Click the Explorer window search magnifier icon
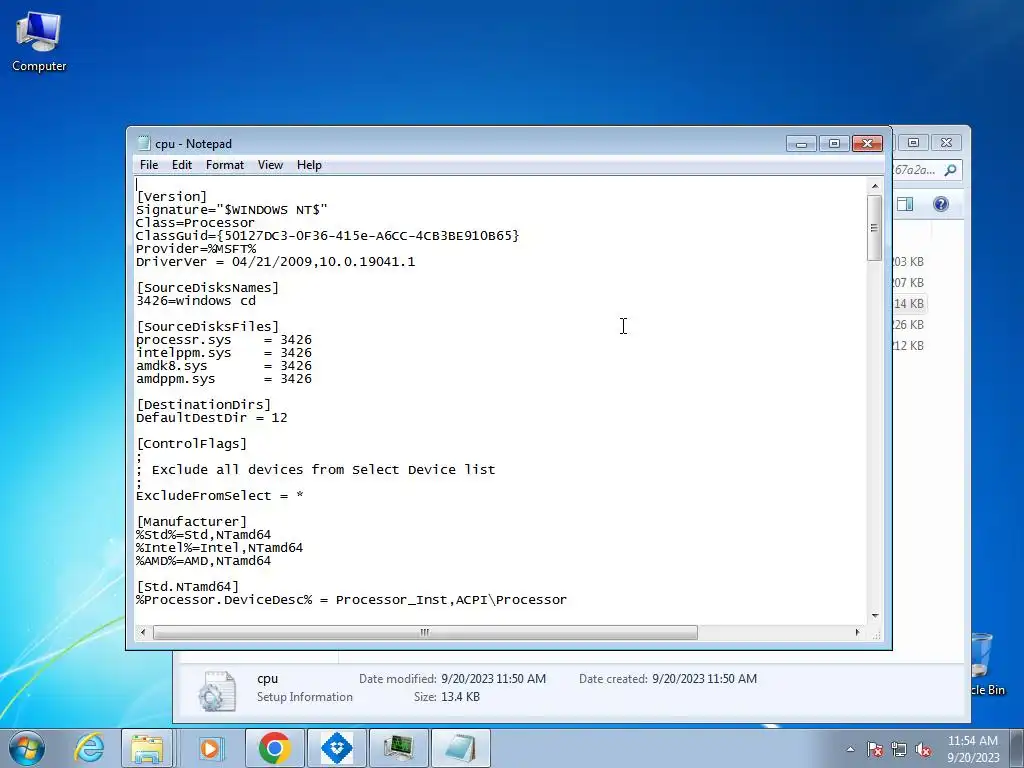 click(x=950, y=170)
